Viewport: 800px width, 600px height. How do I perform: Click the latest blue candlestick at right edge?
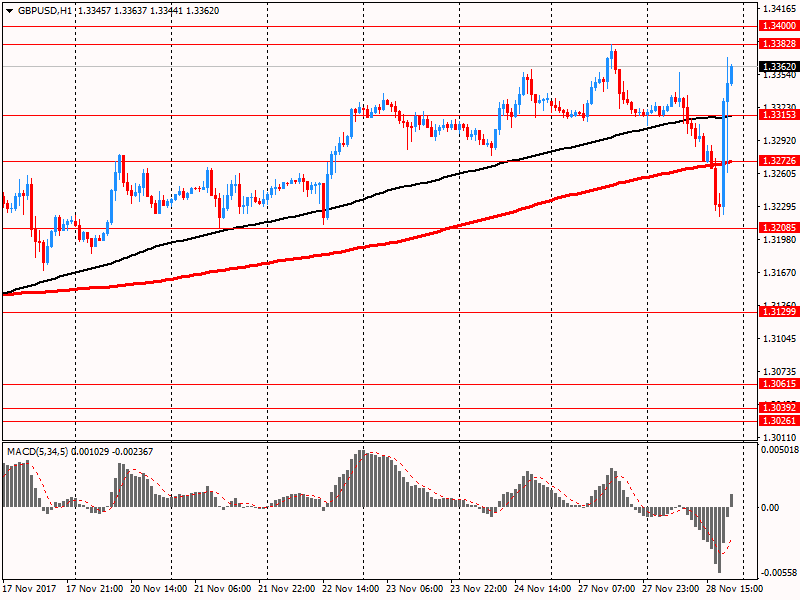pos(732,75)
